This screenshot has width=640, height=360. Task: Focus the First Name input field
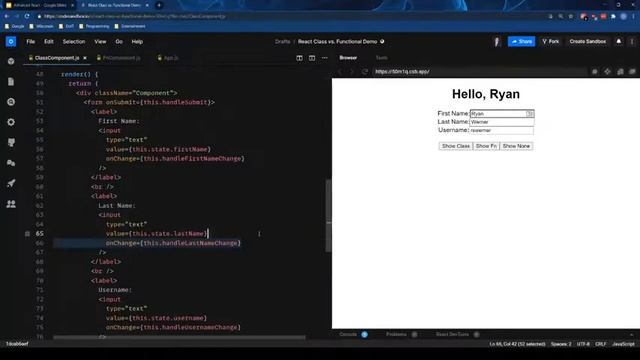[502, 113]
